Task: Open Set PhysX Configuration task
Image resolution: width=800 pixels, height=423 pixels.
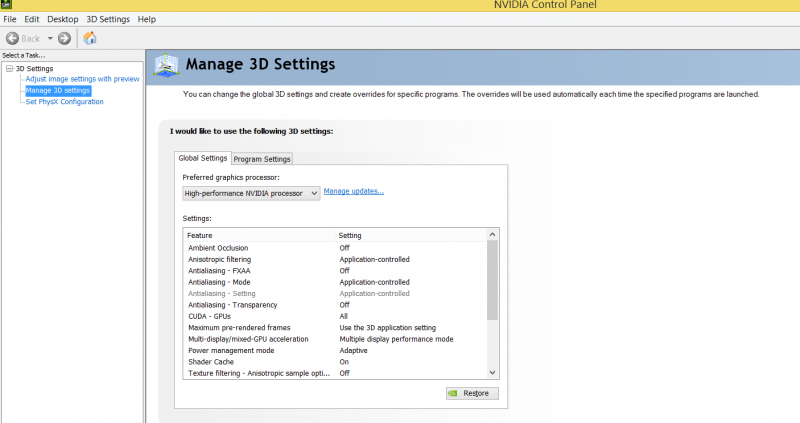Action: pyautogui.click(x=64, y=102)
